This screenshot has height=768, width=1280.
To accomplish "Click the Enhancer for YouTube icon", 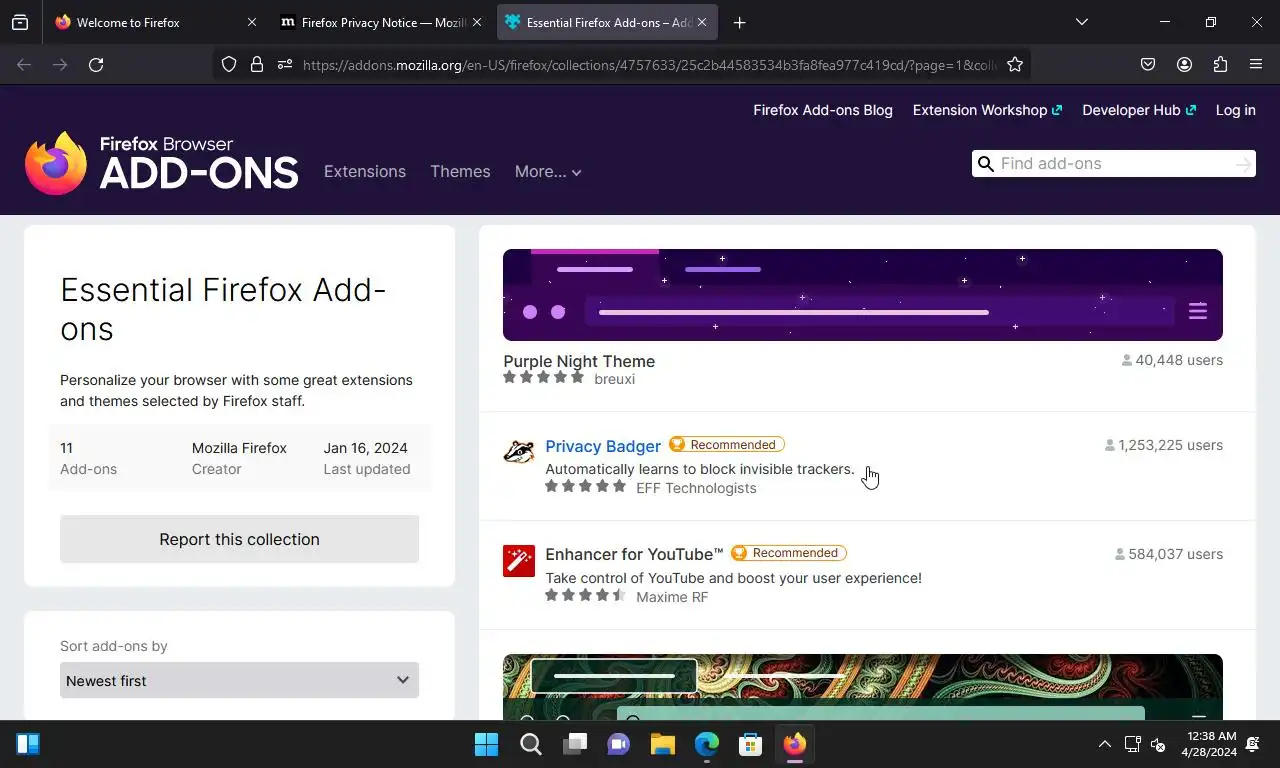I will click(519, 561).
